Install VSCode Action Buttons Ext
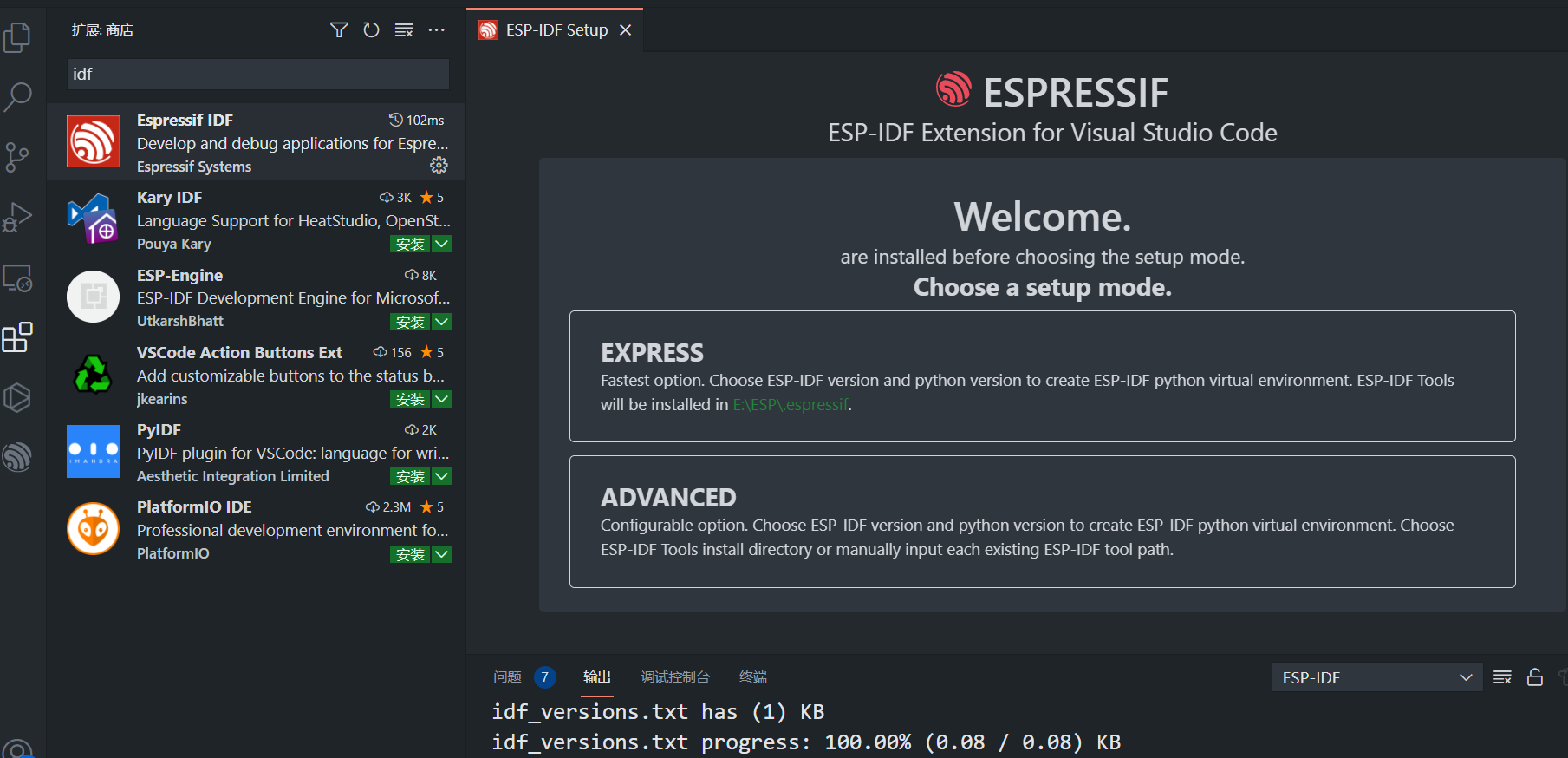 click(410, 399)
